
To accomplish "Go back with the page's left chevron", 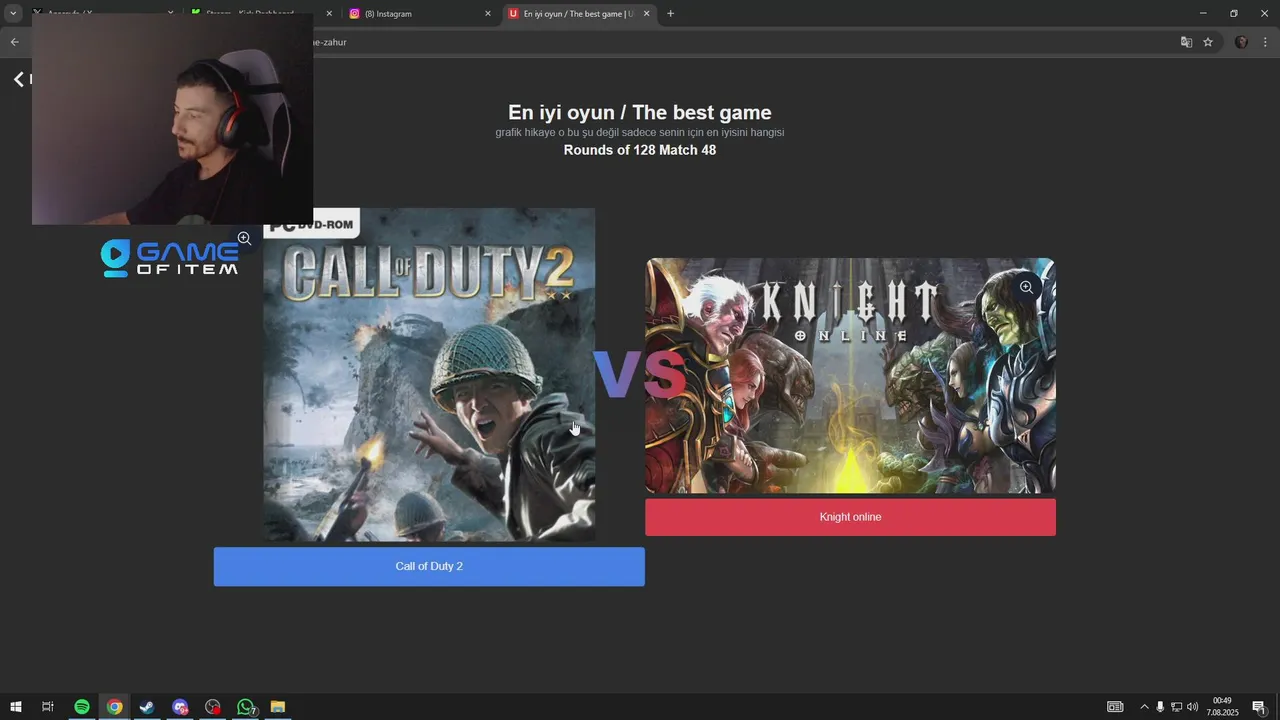I will click(18, 79).
